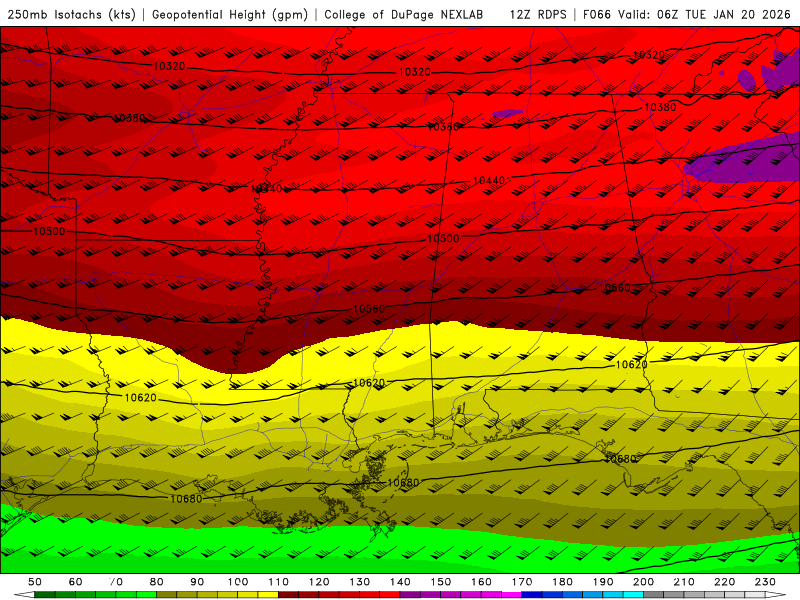Screen dimensions: 800x600
Task: Click the right end arrow of the color bar
Action: [776, 595]
